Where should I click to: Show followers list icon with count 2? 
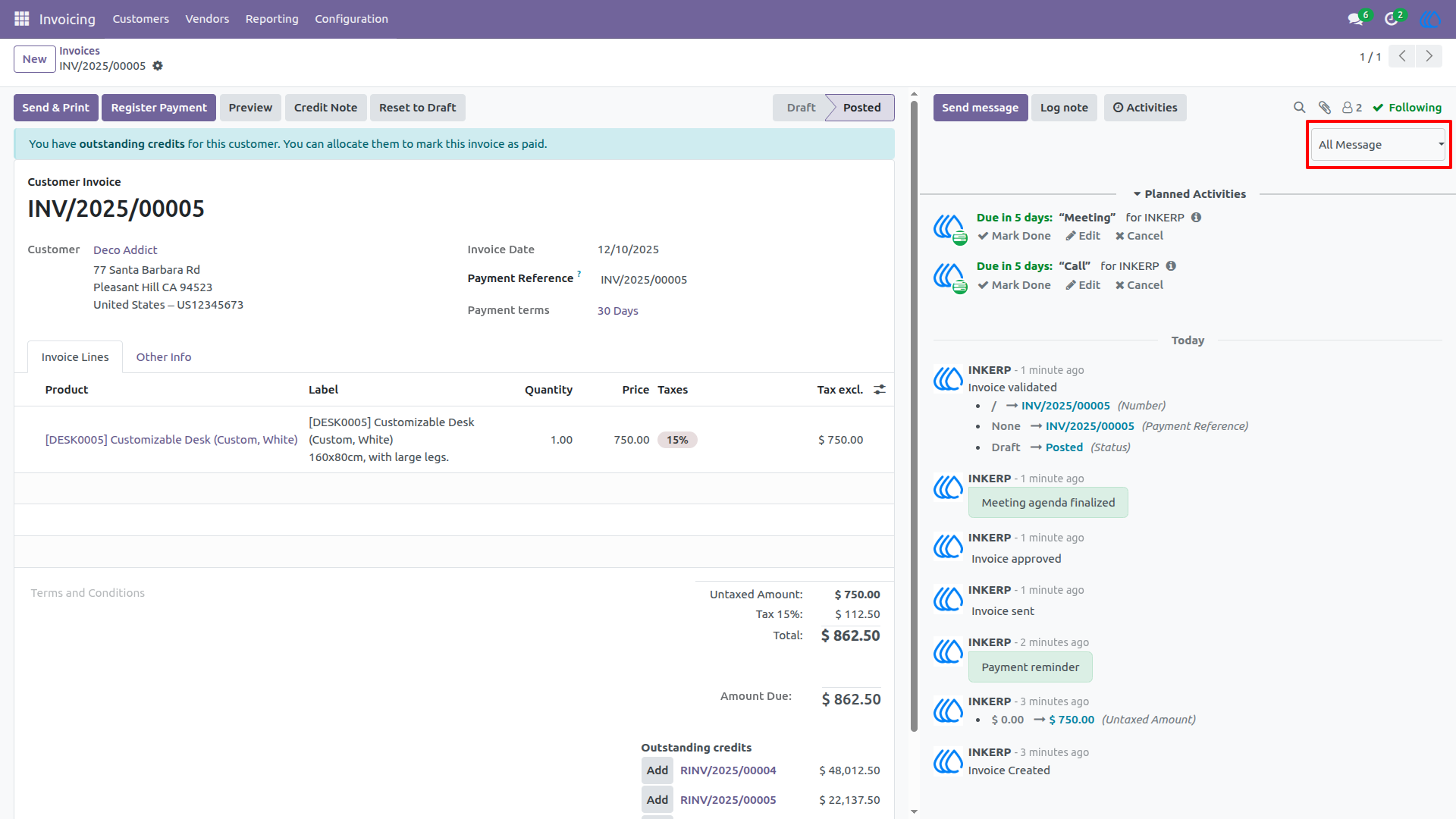click(x=1352, y=108)
